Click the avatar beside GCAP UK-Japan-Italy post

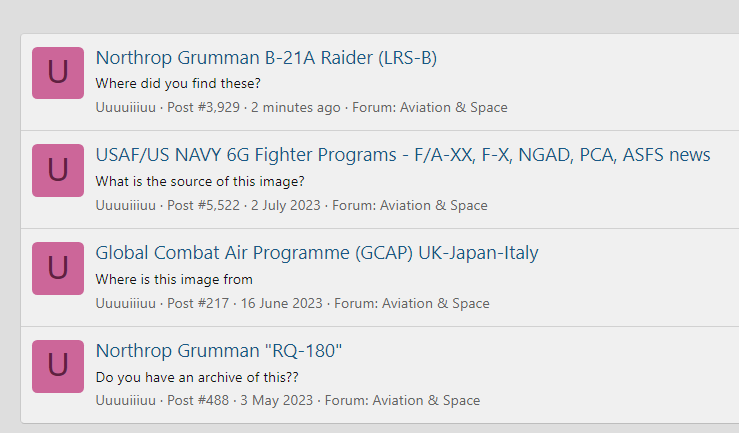click(x=58, y=269)
